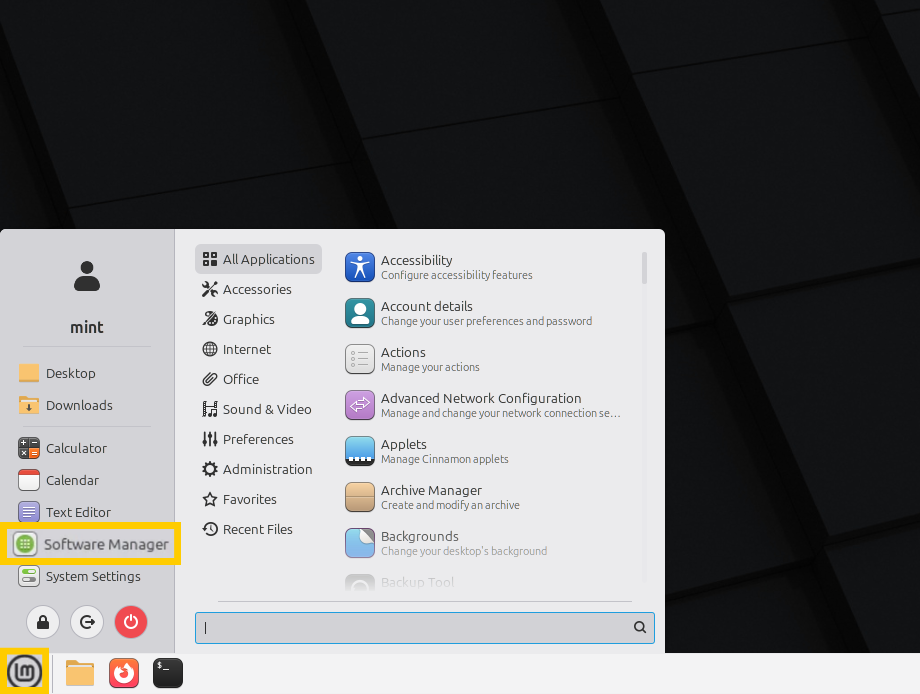Click the mint user avatar icon
The width and height of the screenshot is (920, 694).
pos(87,276)
